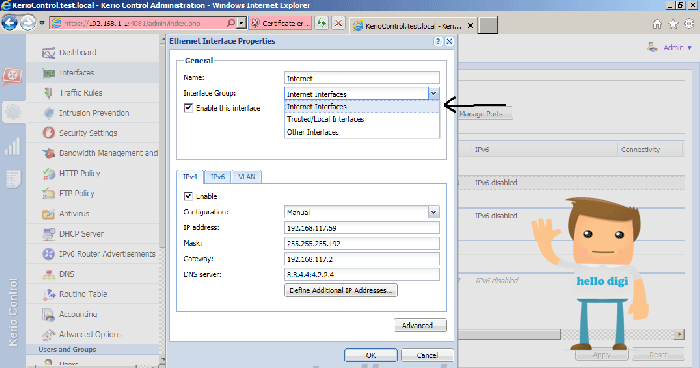Click the browser refresh icon
The width and height of the screenshot is (700, 368).
321,23
